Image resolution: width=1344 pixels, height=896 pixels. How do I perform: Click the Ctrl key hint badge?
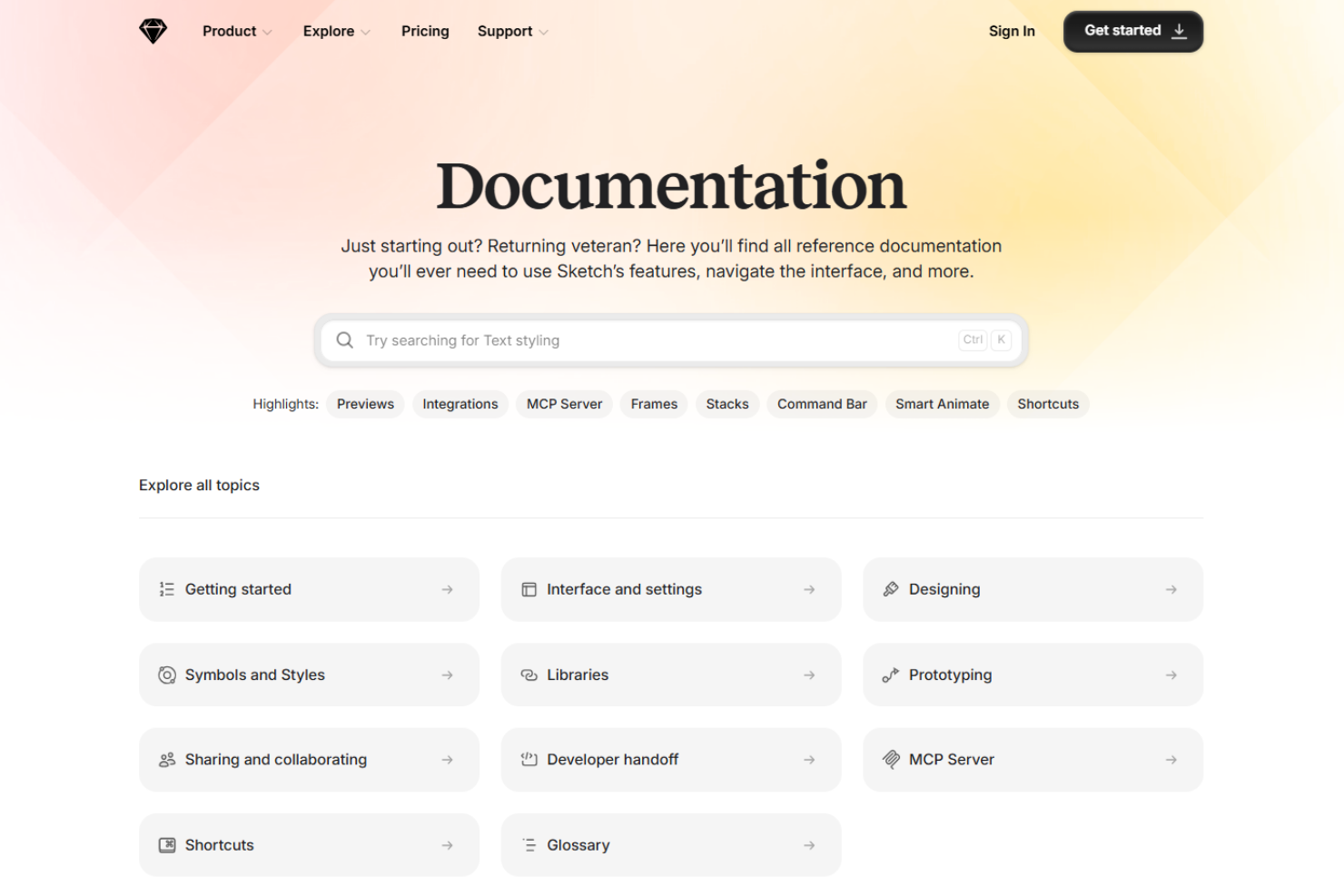[973, 340]
